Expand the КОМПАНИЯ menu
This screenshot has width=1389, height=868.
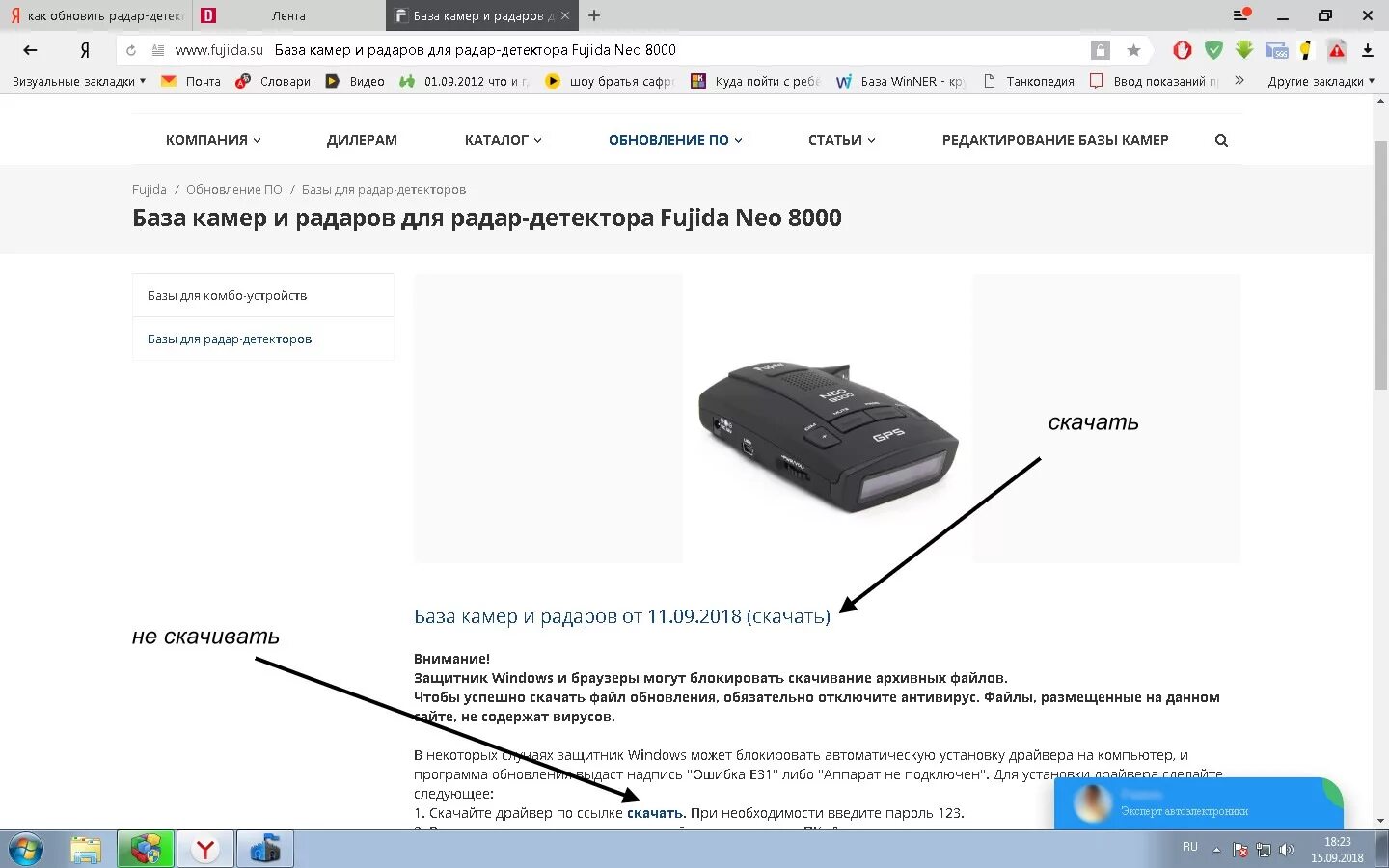pos(213,140)
